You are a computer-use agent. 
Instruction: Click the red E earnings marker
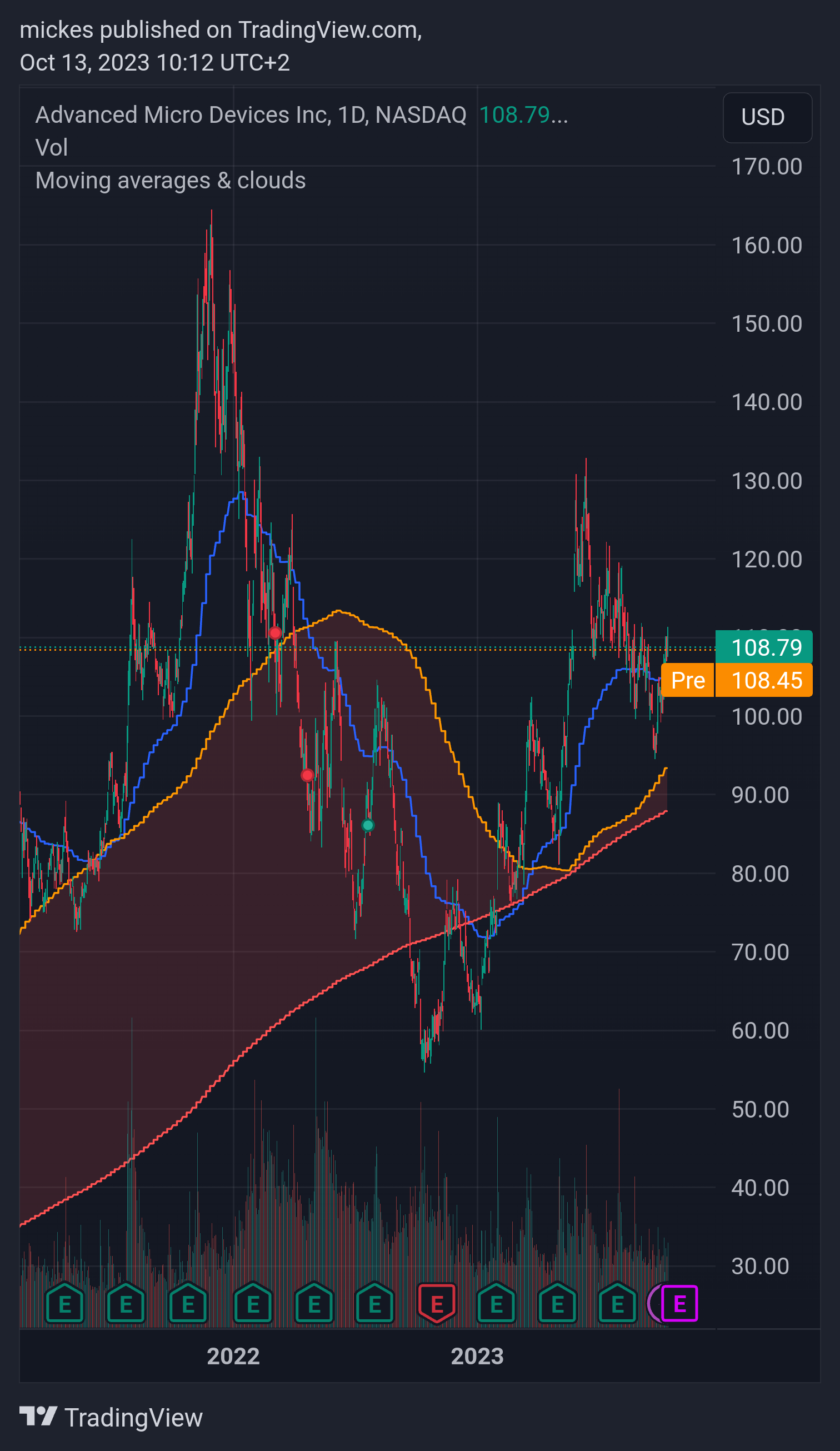[437, 1304]
